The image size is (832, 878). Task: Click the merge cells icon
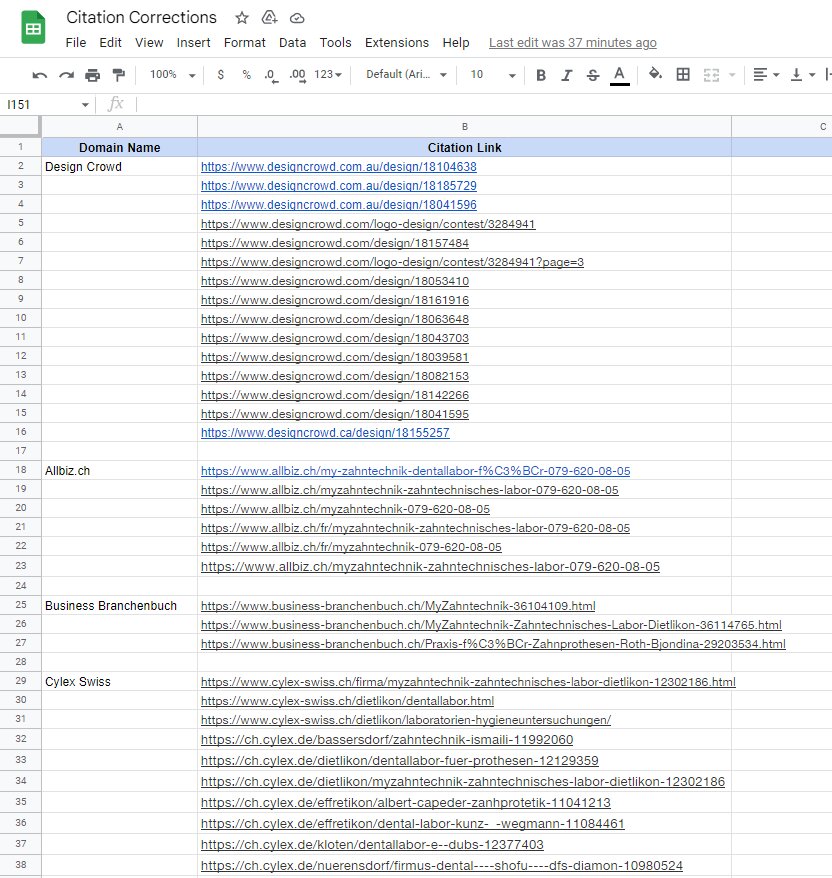coord(711,75)
